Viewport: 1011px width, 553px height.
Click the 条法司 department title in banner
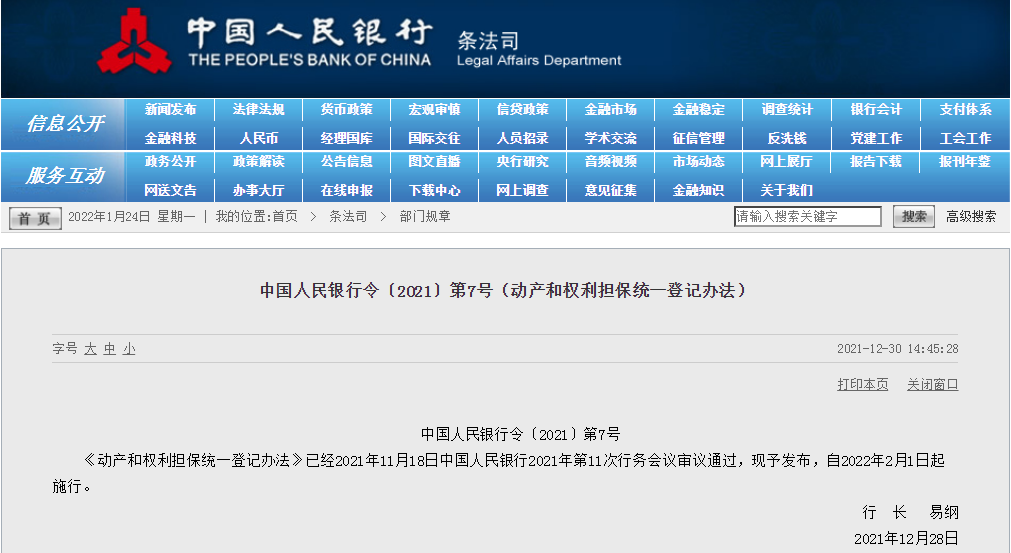pos(488,41)
